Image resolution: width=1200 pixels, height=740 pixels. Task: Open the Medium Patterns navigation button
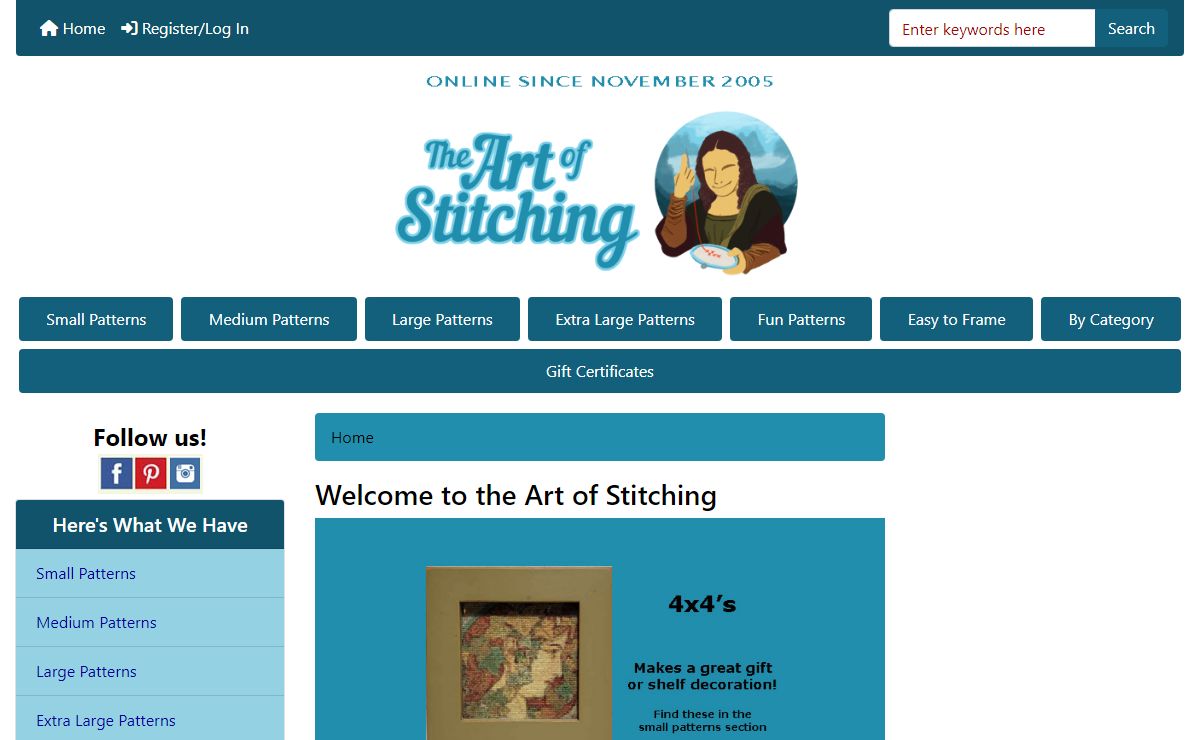[269, 319]
